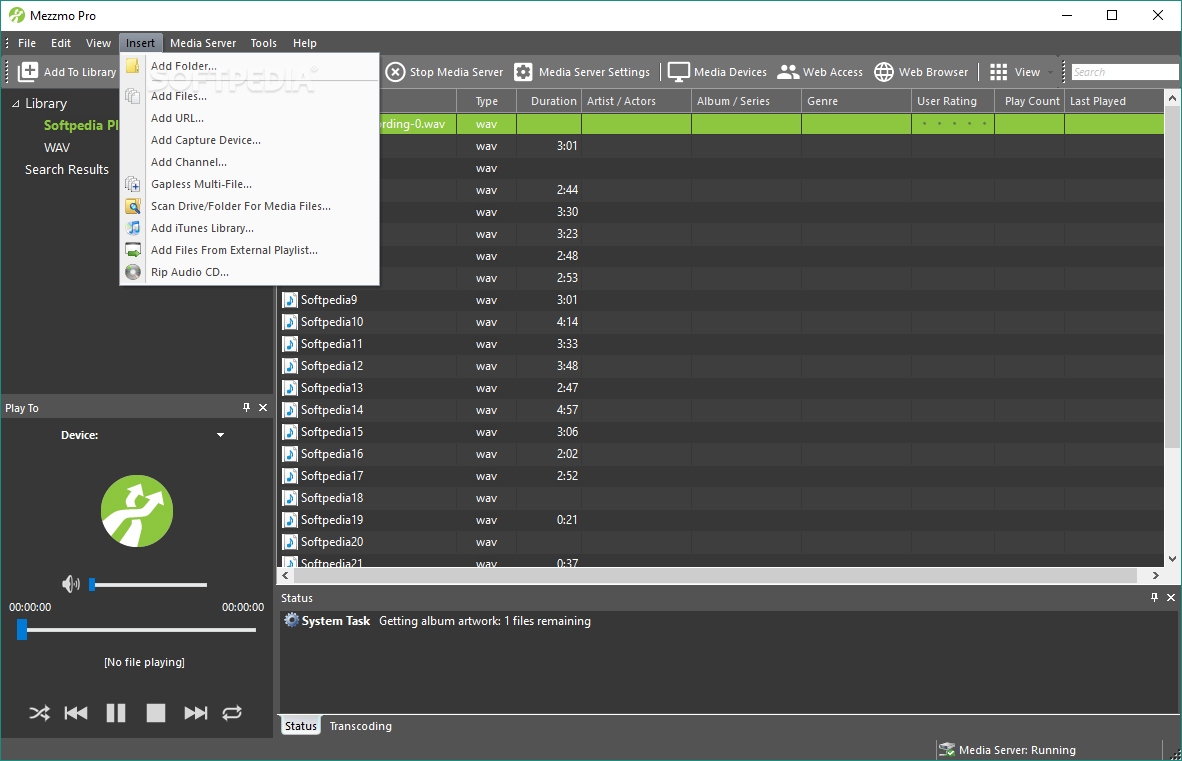
Task: Click Stop Media Server toolbar button
Action: tap(444, 72)
